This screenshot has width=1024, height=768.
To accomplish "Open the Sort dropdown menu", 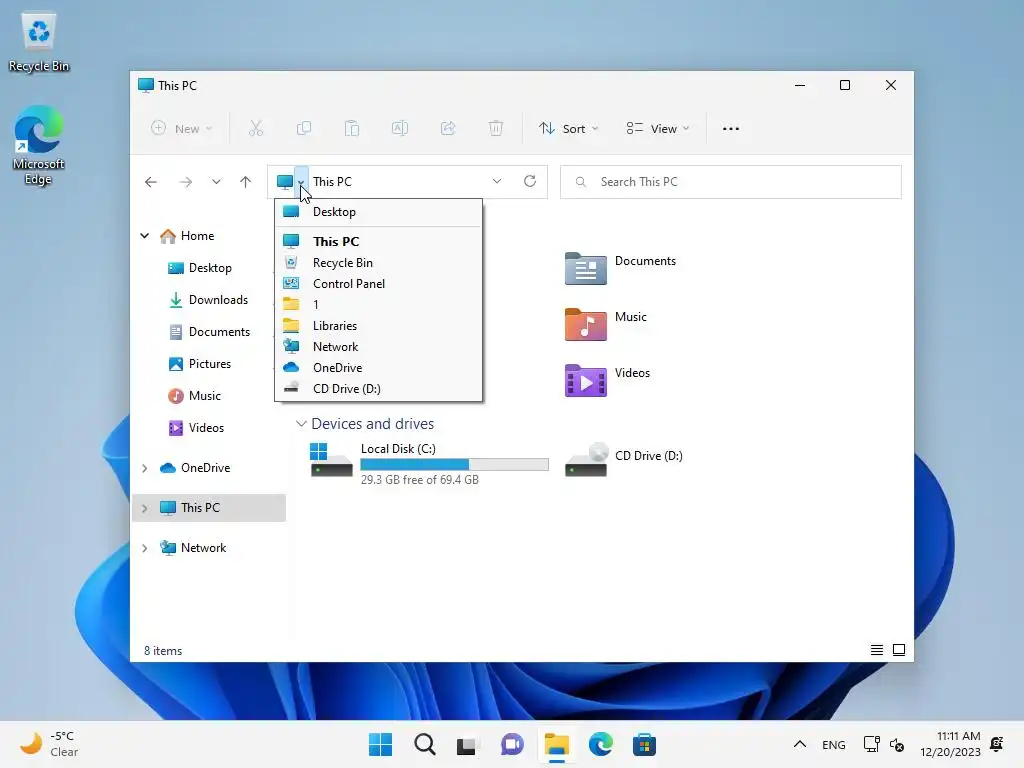I will coord(568,129).
